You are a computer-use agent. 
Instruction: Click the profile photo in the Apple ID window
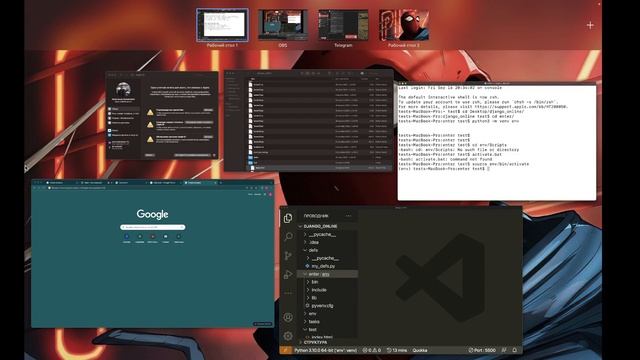coord(123,89)
